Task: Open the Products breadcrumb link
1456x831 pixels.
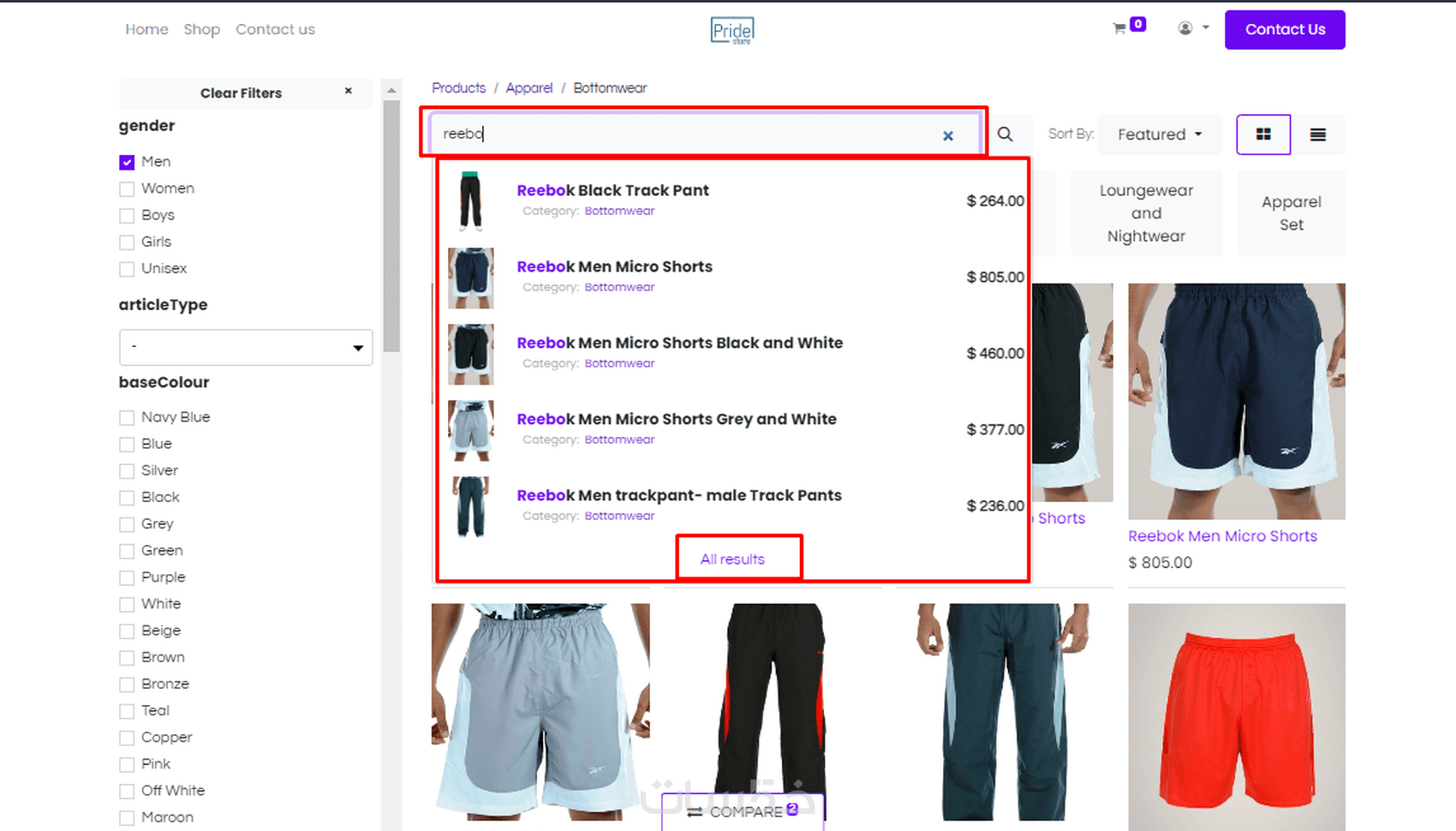Action: tap(458, 87)
